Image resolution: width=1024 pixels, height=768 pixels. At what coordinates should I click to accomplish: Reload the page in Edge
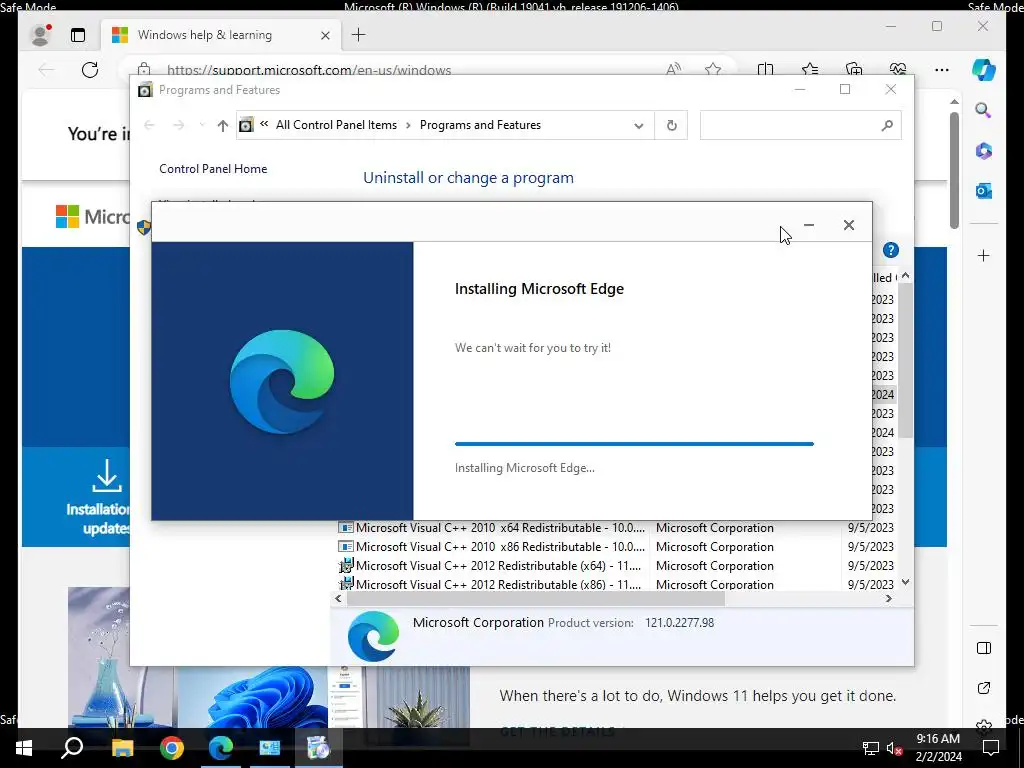coord(90,69)
